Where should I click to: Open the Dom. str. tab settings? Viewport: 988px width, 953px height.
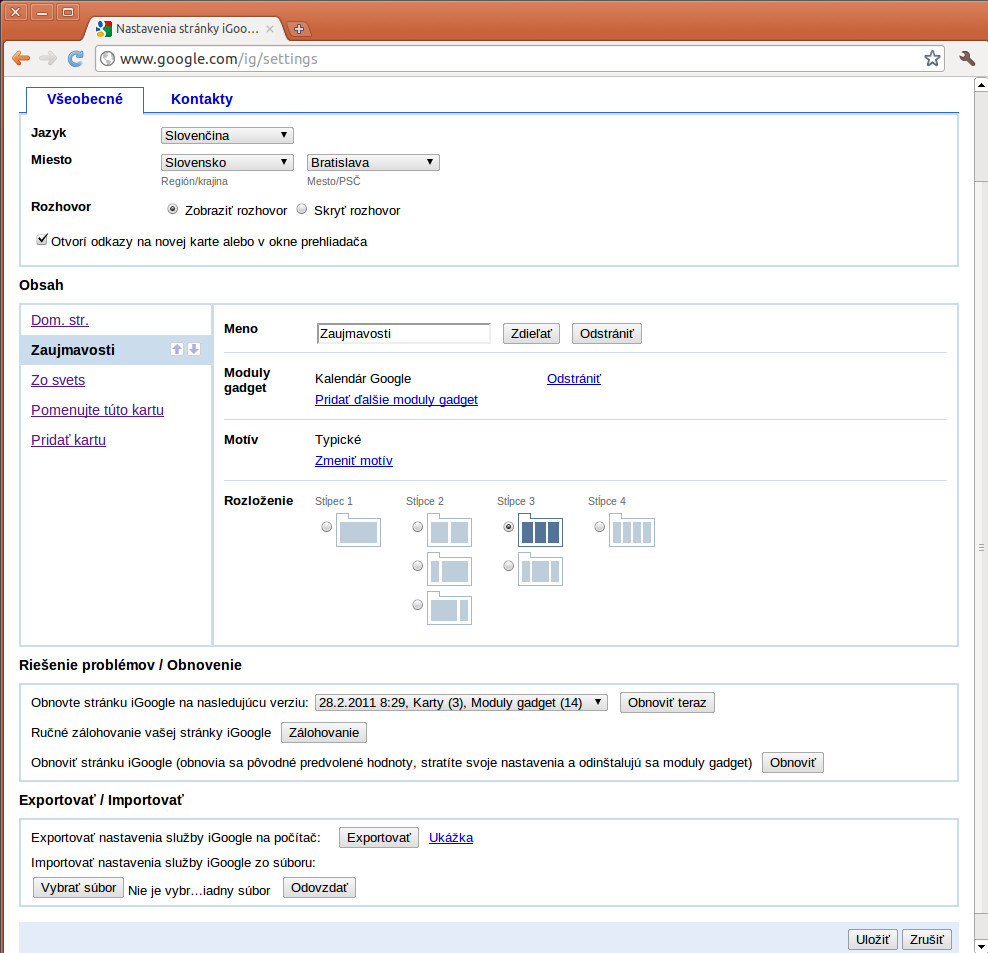point(60,320)
